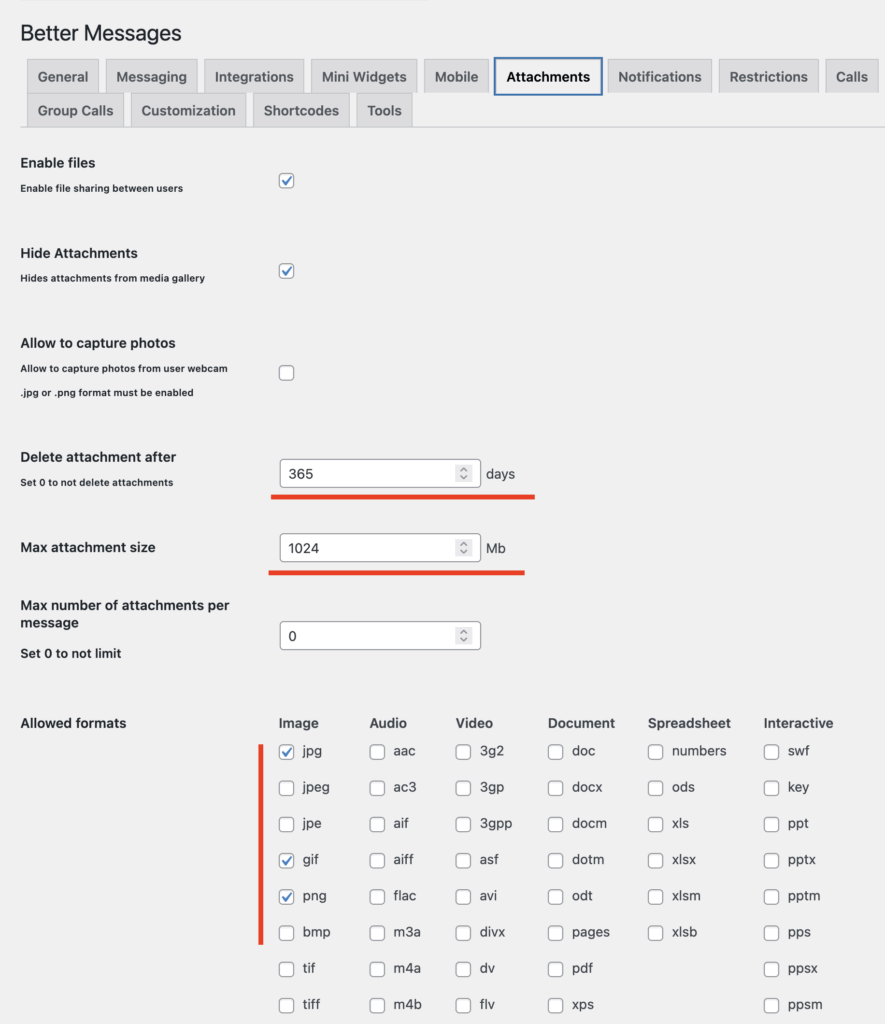Screen dimensions: 885x1024
Task: Uncheck the gif image format
Action: click(x=287, y=860)
